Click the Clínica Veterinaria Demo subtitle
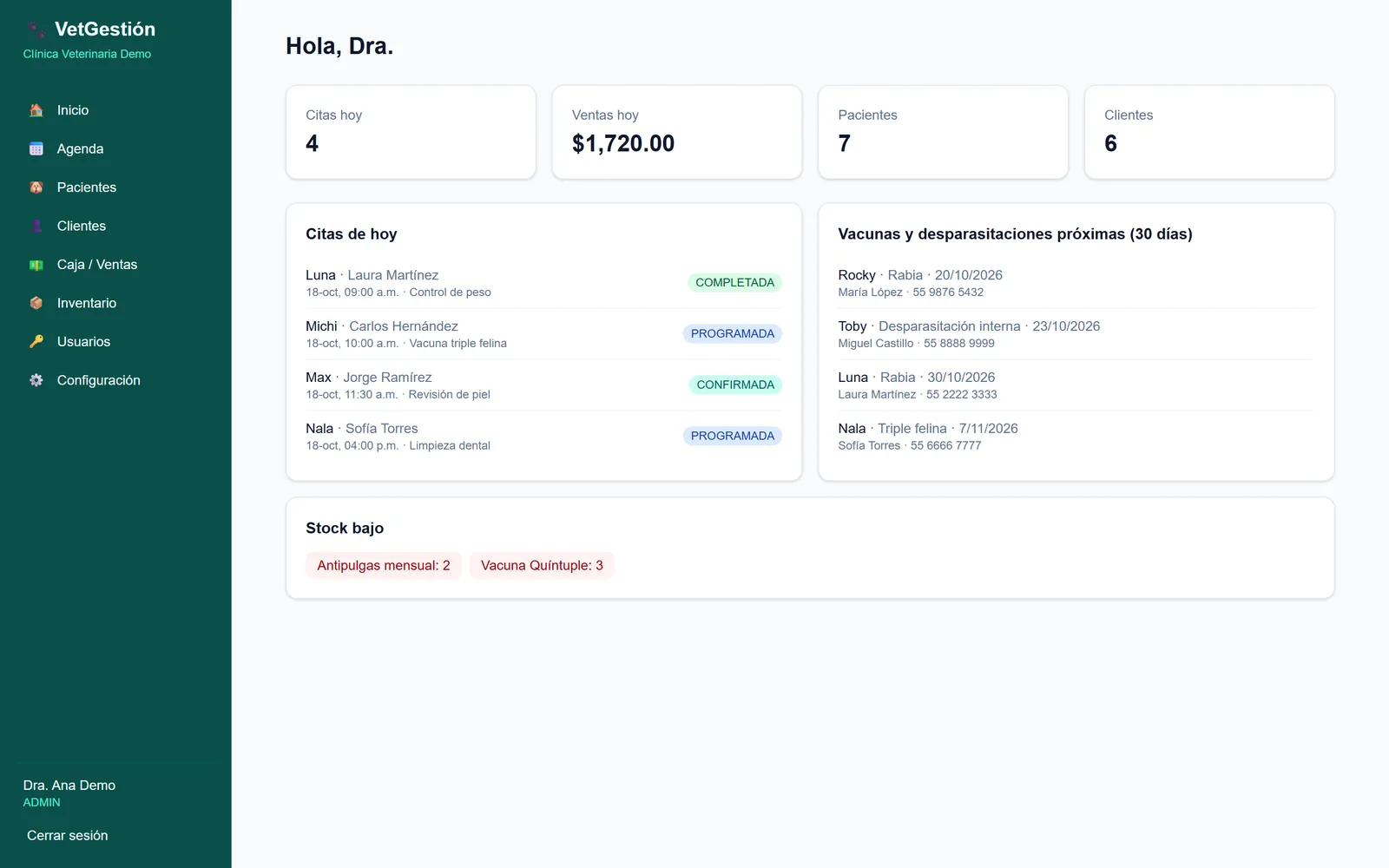This screenshot has width=1389, height=868. point(87,54)
